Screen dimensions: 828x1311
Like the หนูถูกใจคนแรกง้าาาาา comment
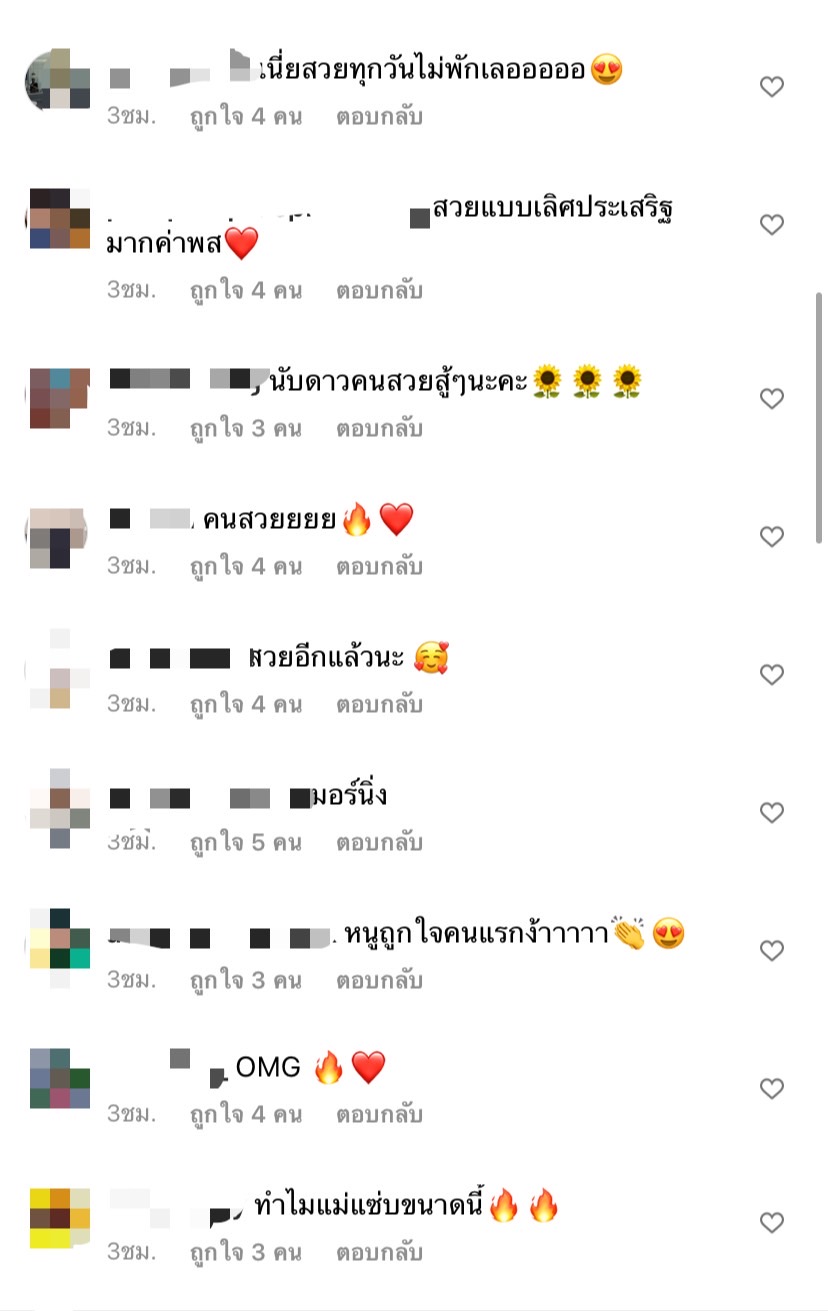coord(771,951)
